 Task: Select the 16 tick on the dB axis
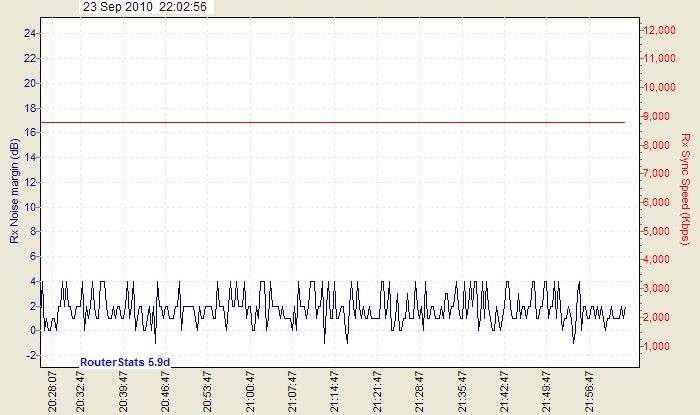[x=30, y=132]
